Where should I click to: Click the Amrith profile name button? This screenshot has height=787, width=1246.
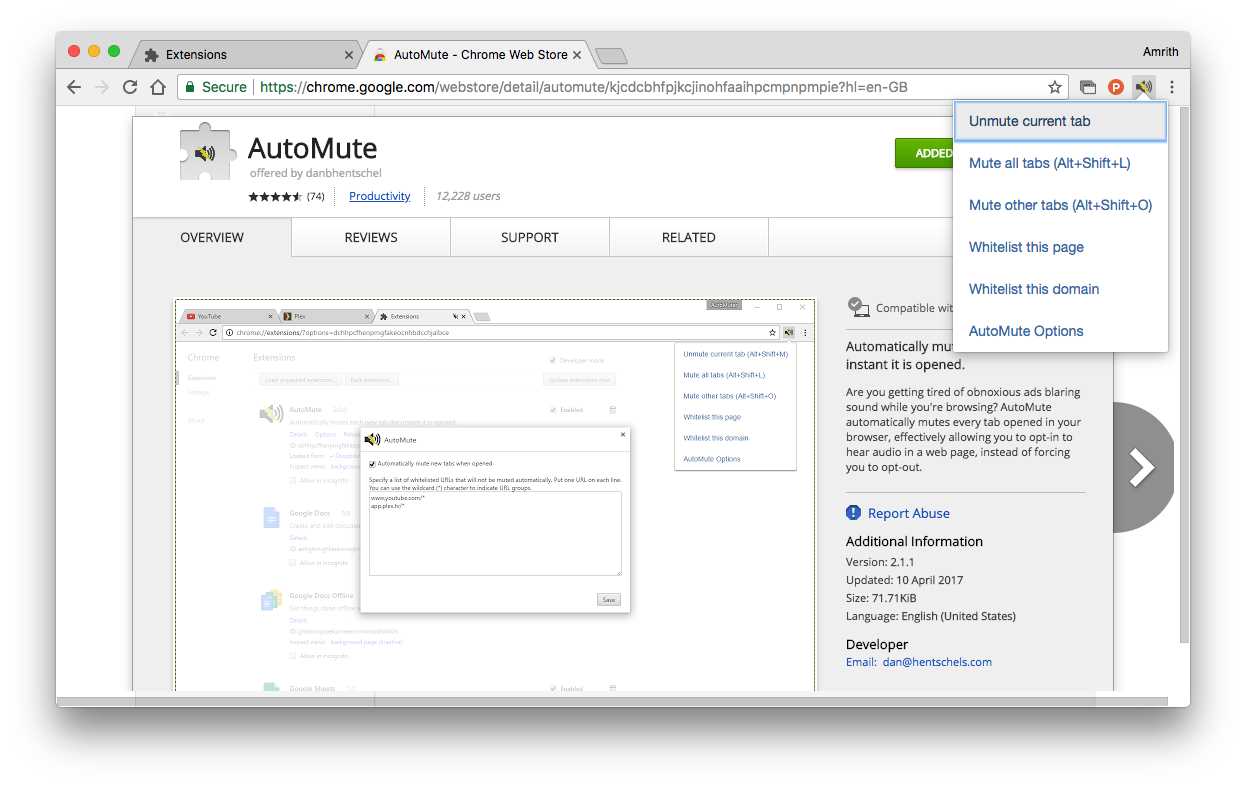point(1160,51)
